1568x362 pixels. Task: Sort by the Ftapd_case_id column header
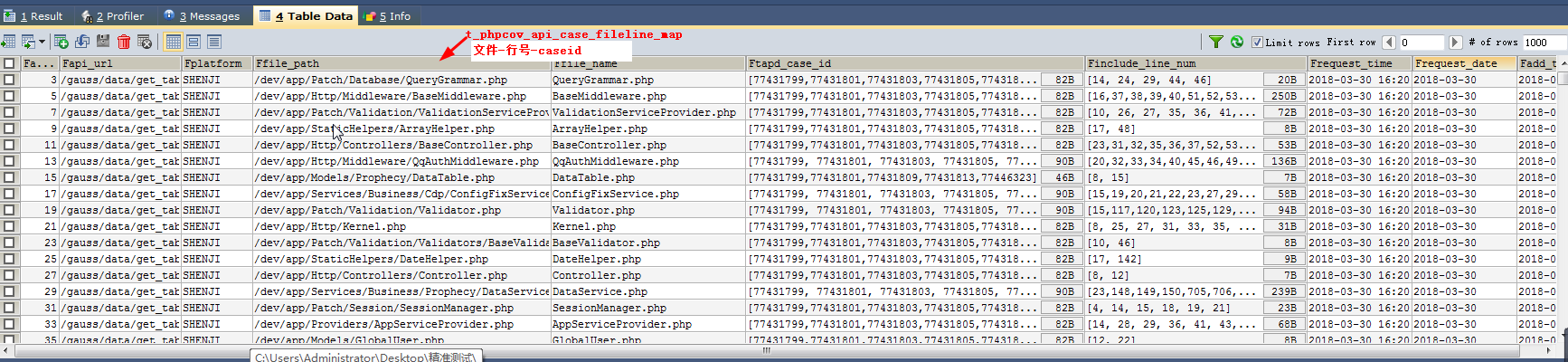click(916, 63)
